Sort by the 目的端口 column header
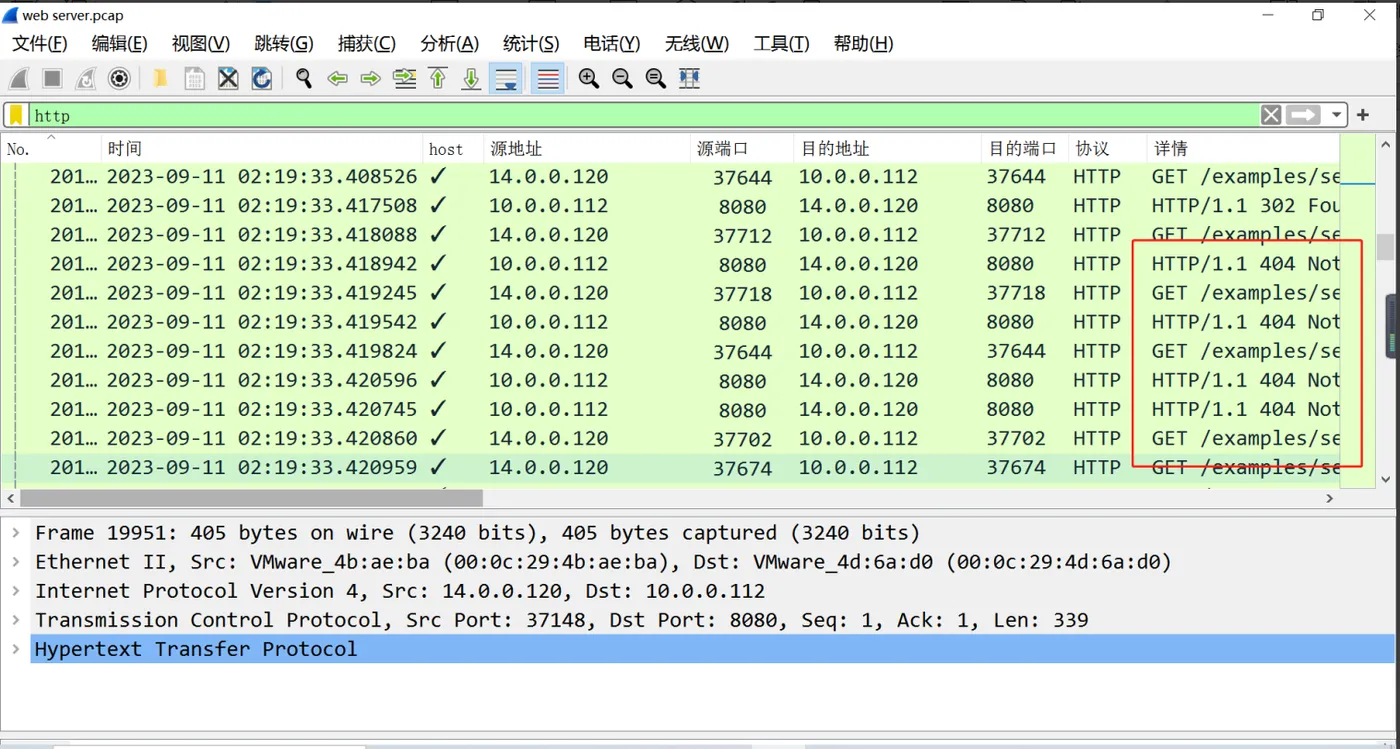Image resolution: width=1400 pixels, height=749 pixels. pos(1024,148)
